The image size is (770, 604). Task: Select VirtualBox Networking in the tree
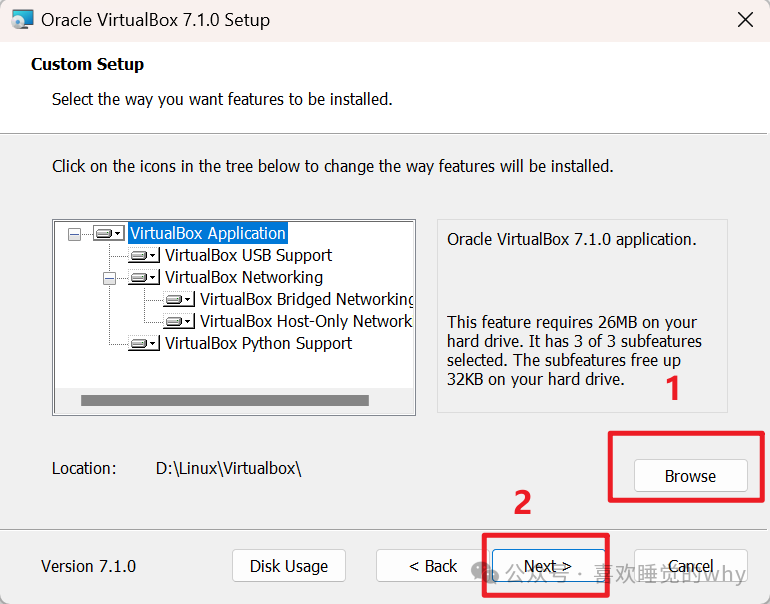(244, 277)
